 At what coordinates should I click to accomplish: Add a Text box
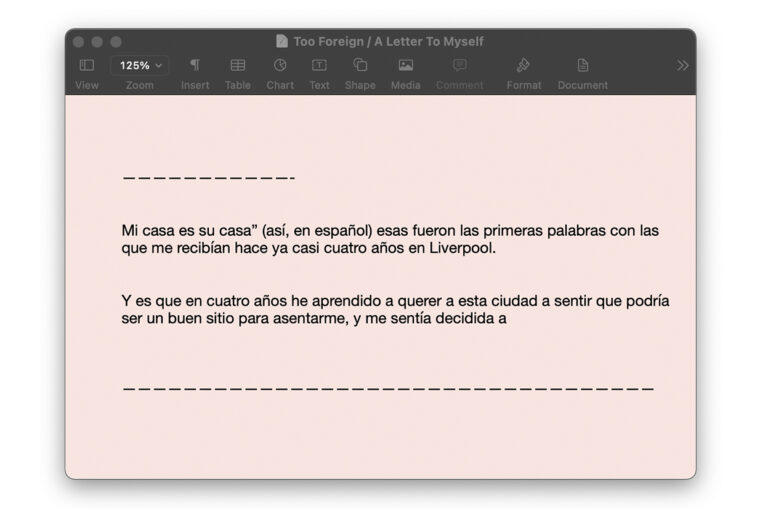pos(319,65)
